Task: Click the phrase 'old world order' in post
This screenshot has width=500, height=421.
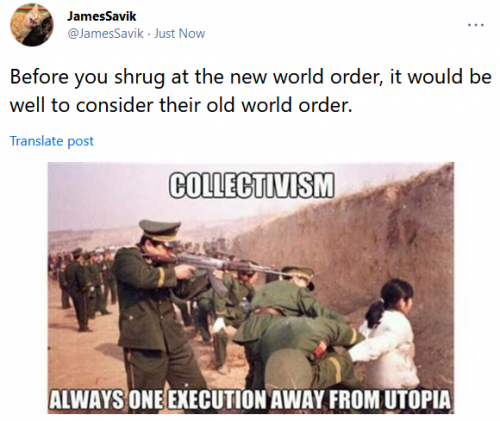Action: 279,105
